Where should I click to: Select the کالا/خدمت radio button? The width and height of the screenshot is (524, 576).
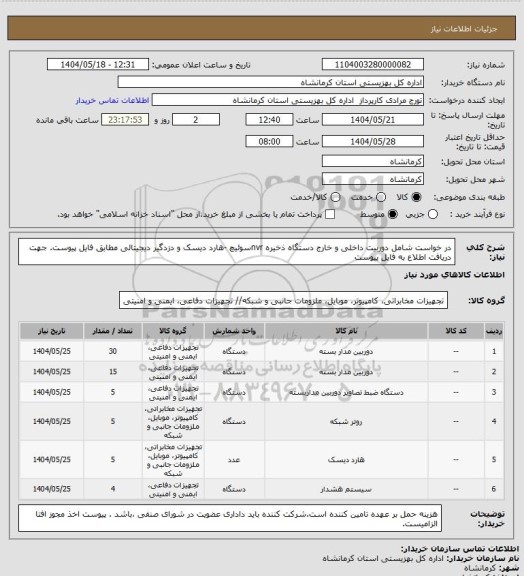click(x=335, y=197)
